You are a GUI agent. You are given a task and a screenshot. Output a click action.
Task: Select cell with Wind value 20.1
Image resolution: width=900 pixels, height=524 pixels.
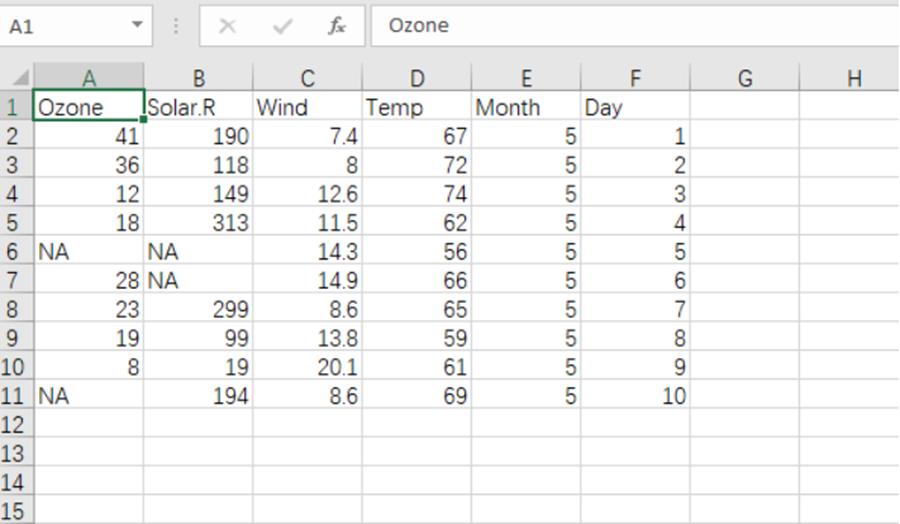click(307, 366)
